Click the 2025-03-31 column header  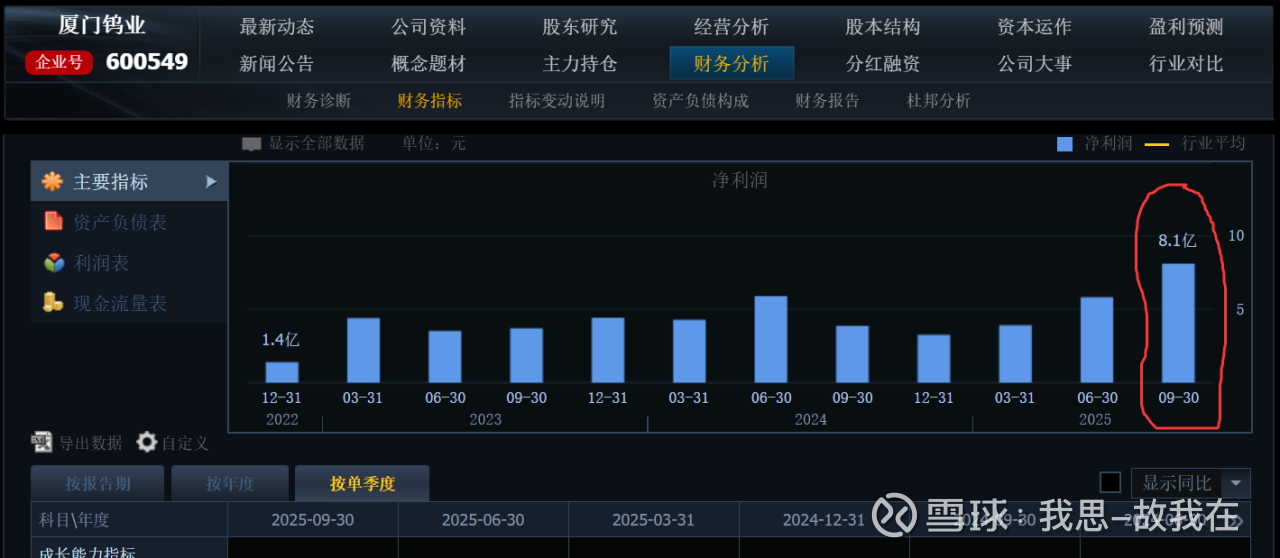coord(654,520)
